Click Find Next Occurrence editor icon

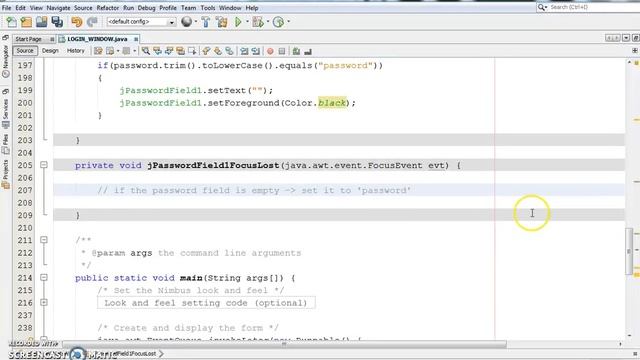coord(169,51)
